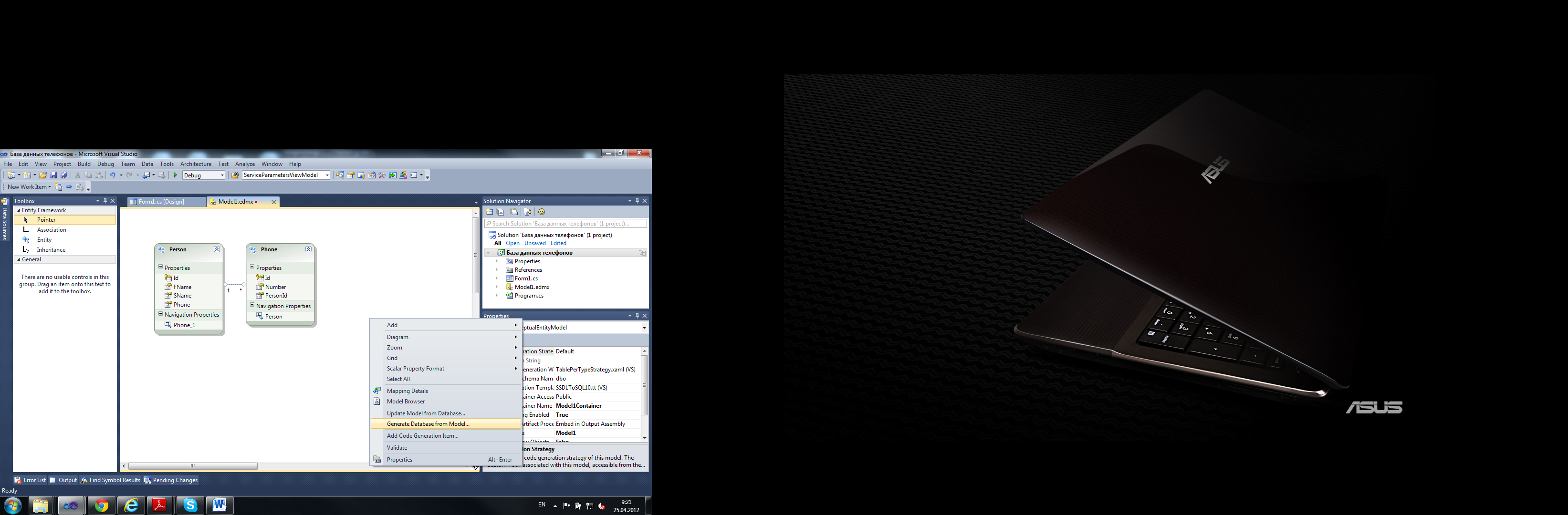Collapse the General group in the Toolbox
1568x515 pixels.
pyautogui.click(x=18, y=259)
